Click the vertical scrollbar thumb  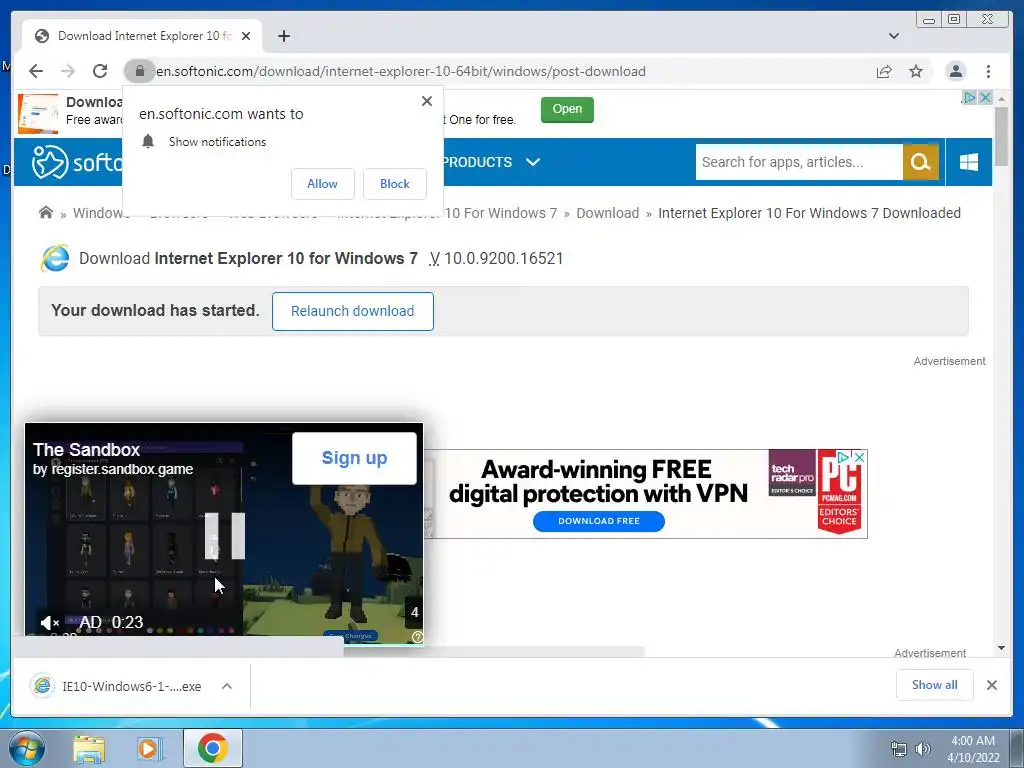pos(1001,137)
